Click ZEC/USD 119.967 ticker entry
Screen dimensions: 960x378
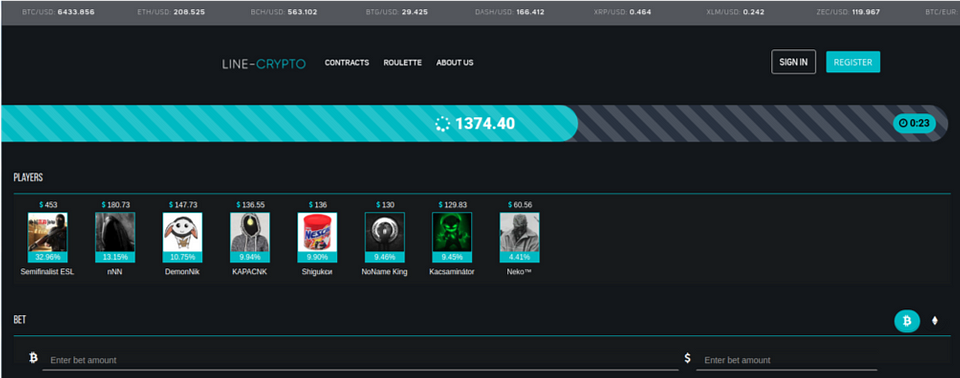tap(848, 12)
